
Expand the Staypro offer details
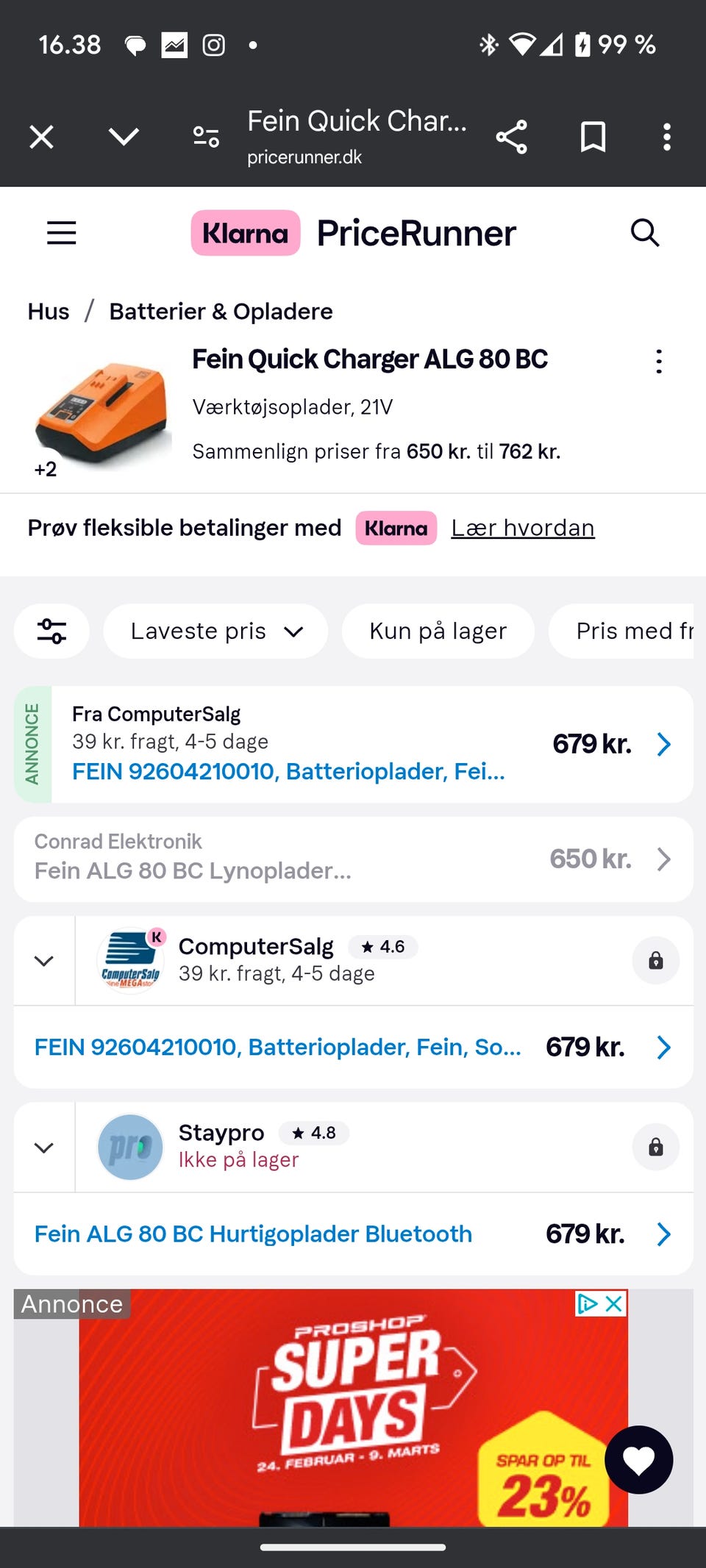[x=44, y=1147]
